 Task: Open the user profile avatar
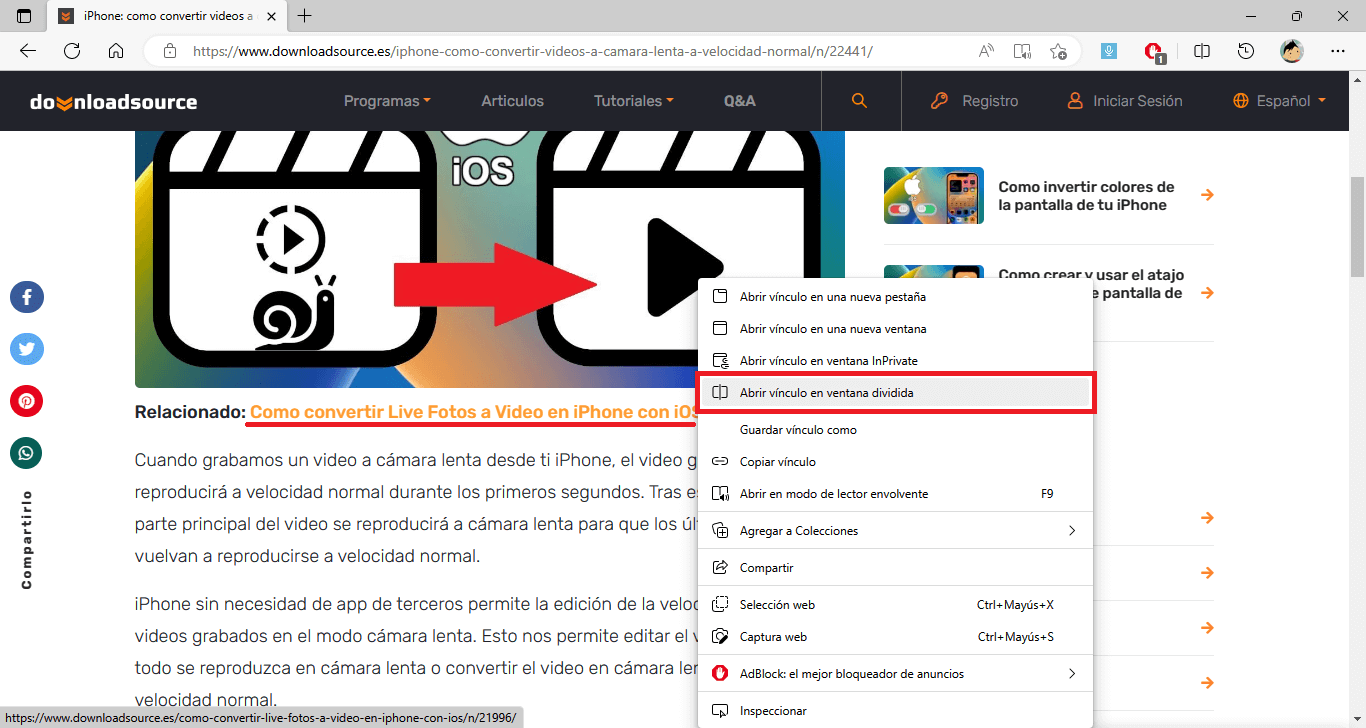click(1292, 51)
